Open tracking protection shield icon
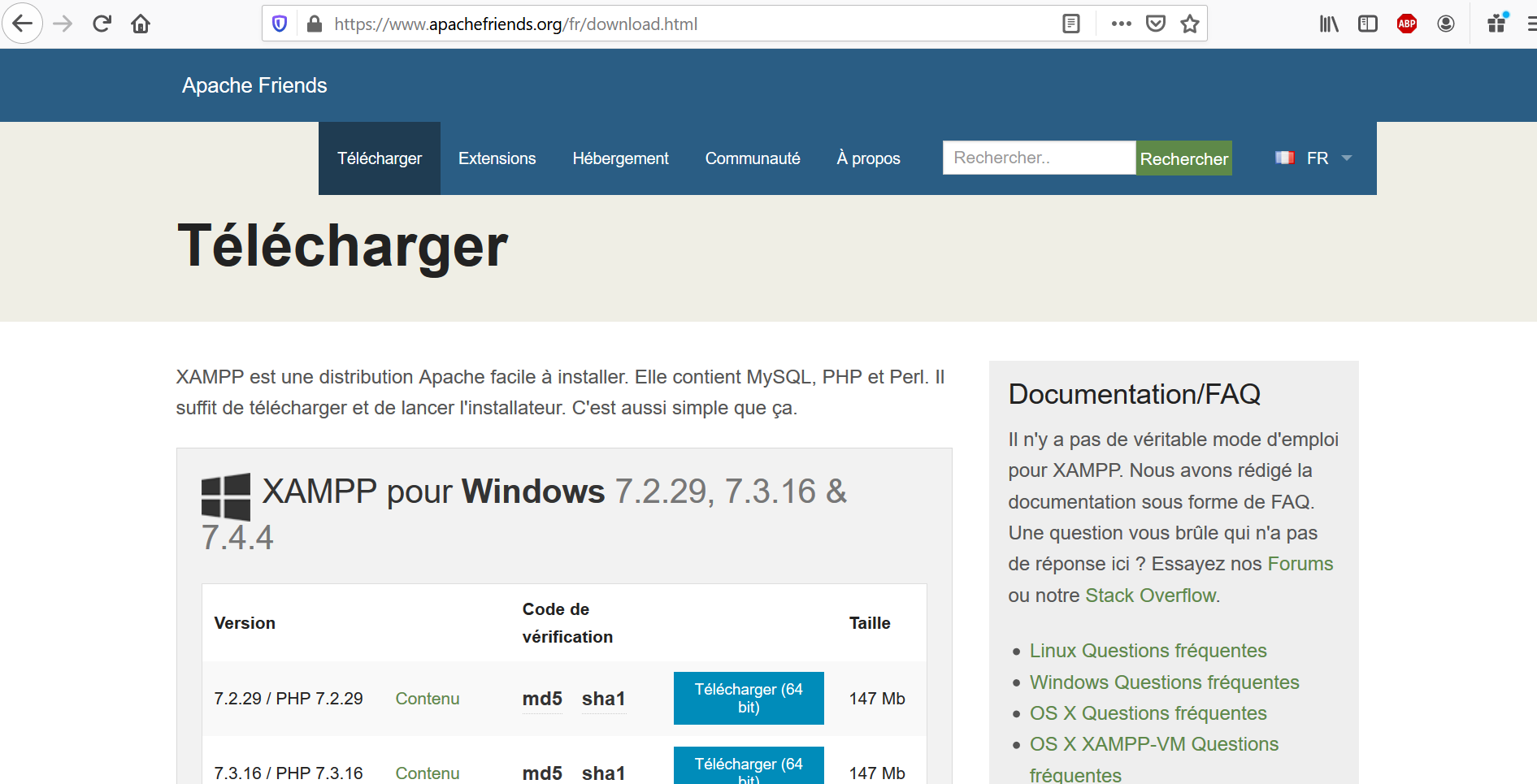The width and height of the screenshot is (1537, 784). pyautogui.click(x=280, y=24)
